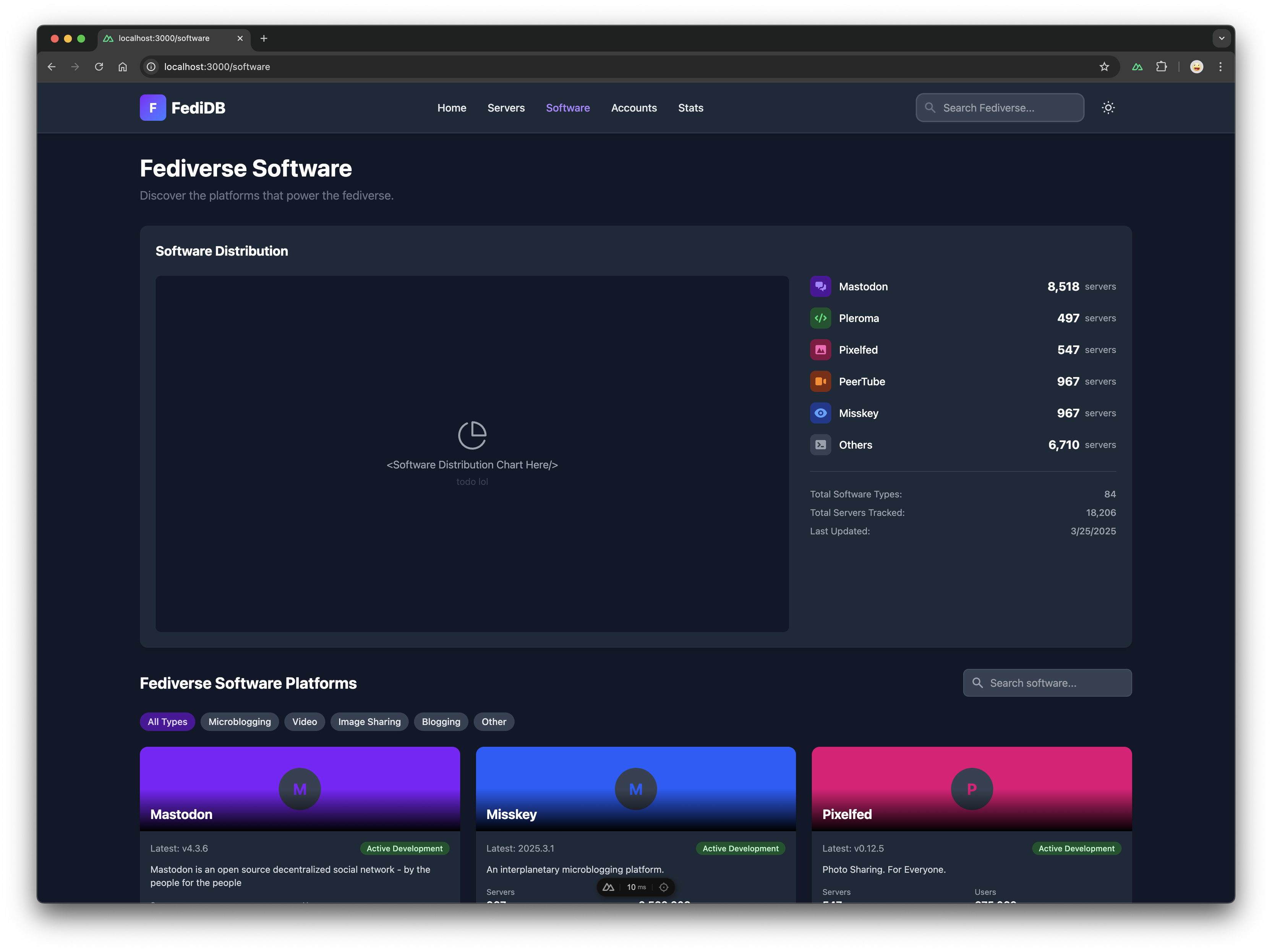
Task: Open the Chrome three-dot menu
Action: pyautogui.click(x=1220, y=67)
